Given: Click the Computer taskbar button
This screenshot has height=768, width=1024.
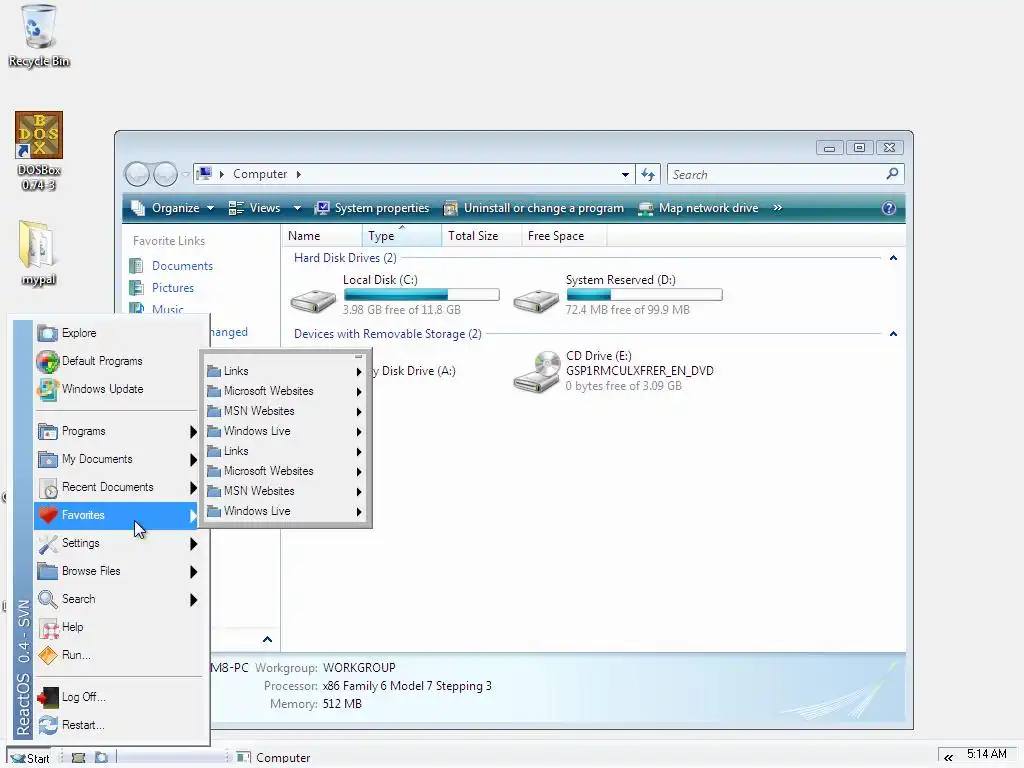Looking at the screenshot, I should [x=274, y=758].
